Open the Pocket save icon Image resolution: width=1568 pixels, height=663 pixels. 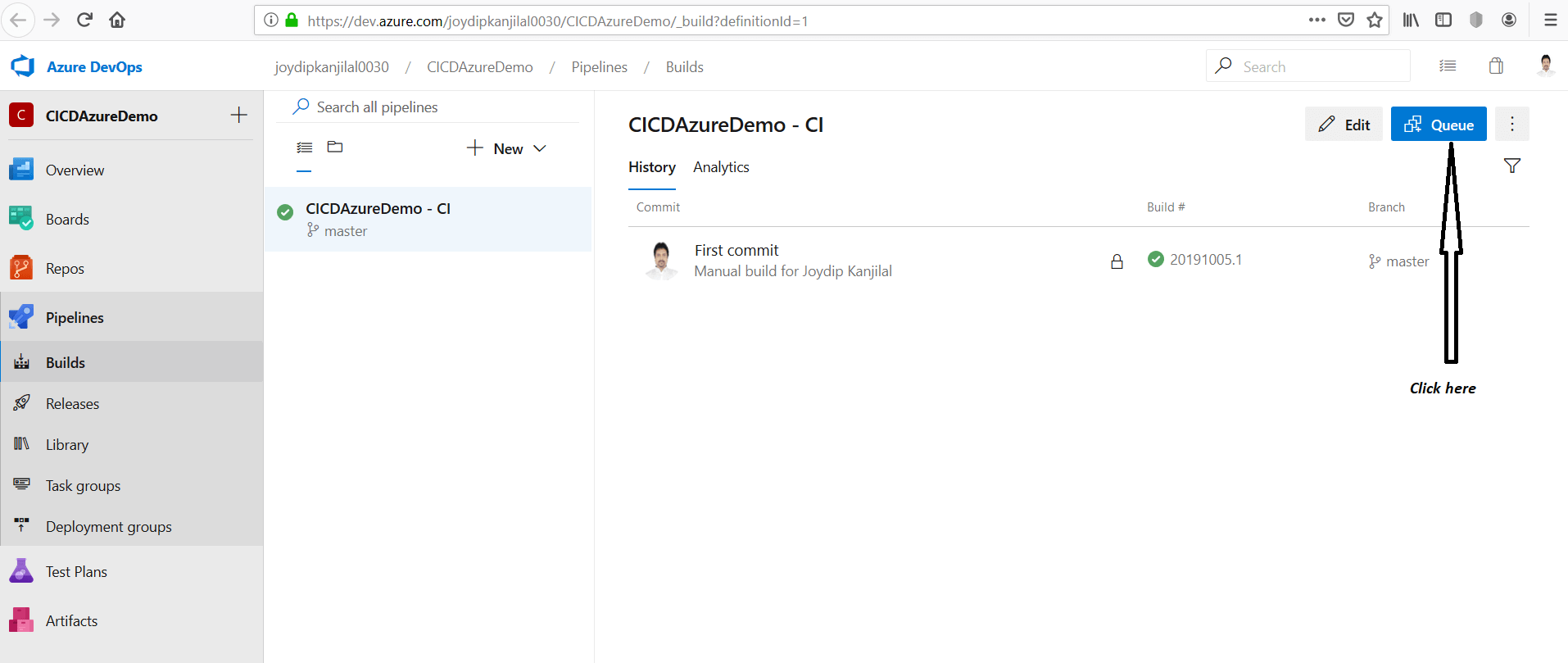[1346, 20]
